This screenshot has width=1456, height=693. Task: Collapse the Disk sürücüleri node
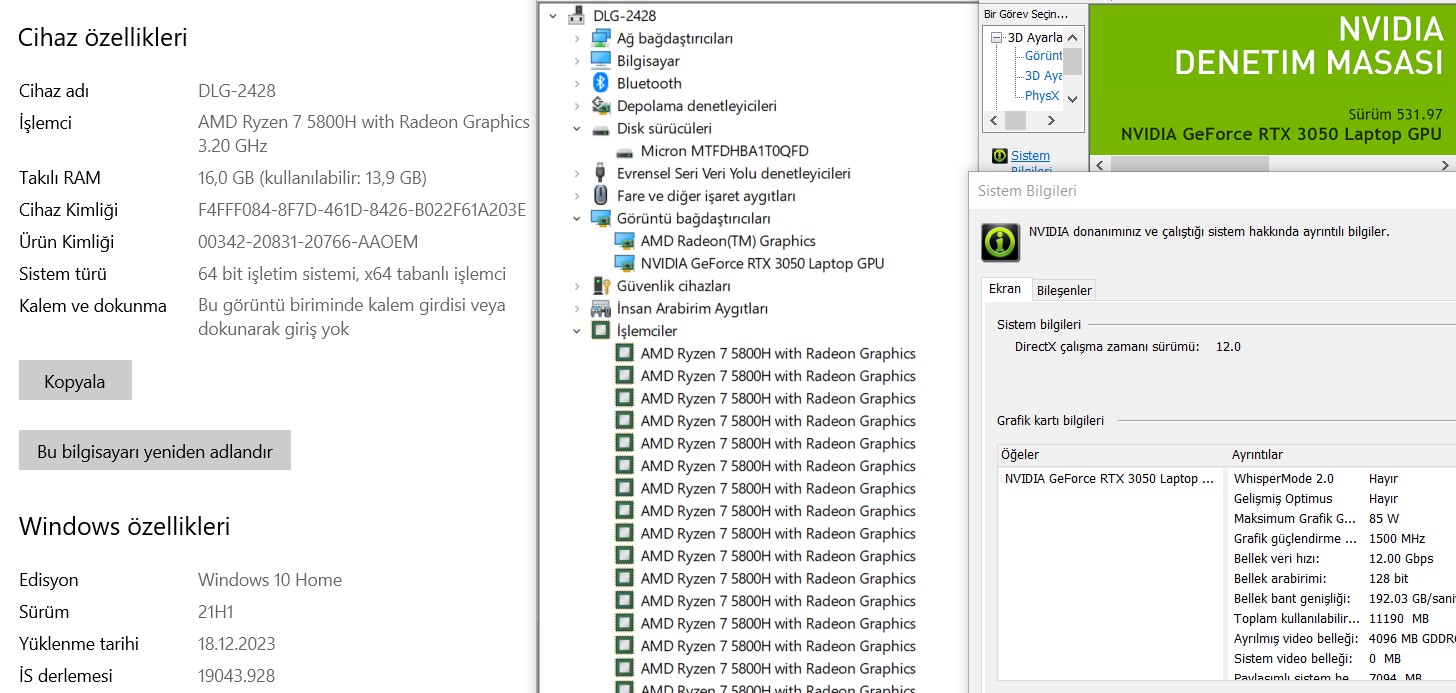tap(577, 128)
